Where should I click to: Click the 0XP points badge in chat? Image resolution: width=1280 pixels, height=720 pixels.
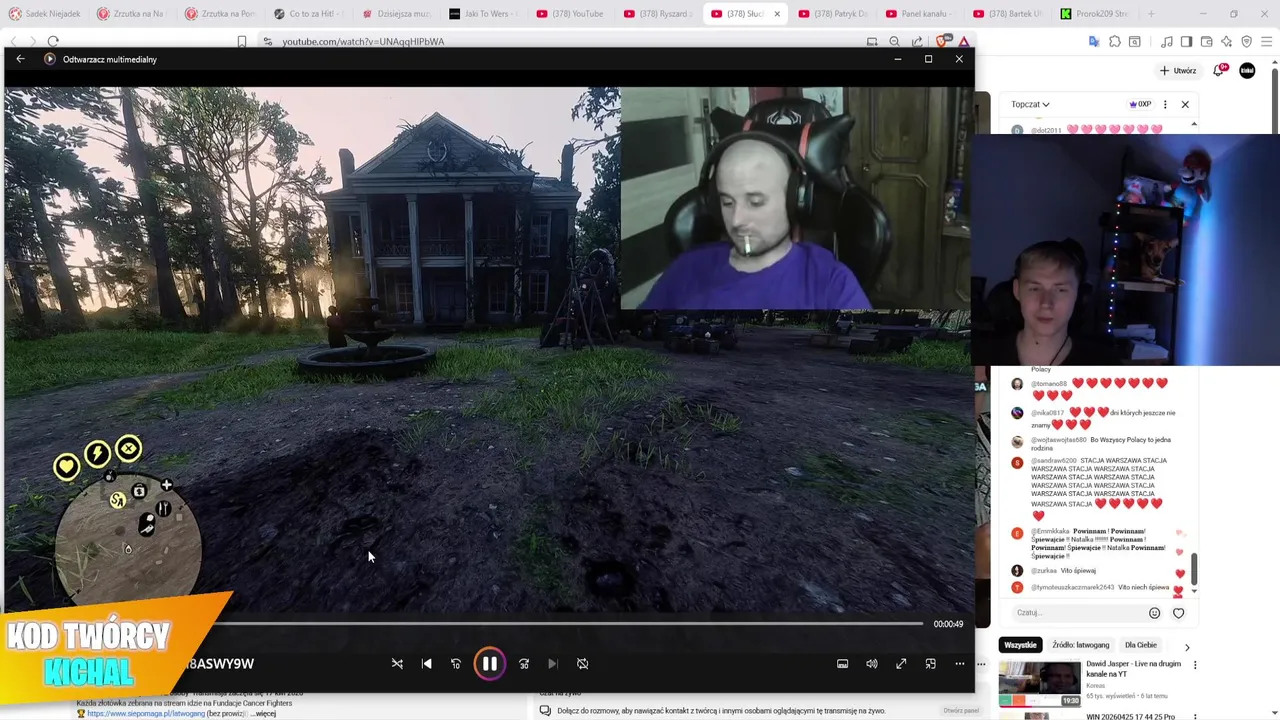pyautogui.click(x=1140, y=104)
